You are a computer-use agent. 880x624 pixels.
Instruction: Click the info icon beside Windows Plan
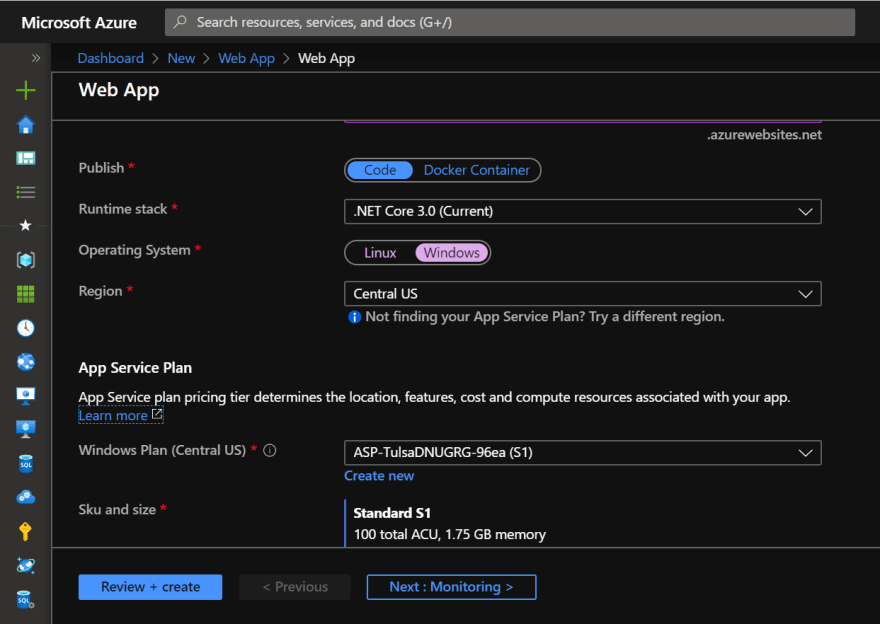coord(270,450)
